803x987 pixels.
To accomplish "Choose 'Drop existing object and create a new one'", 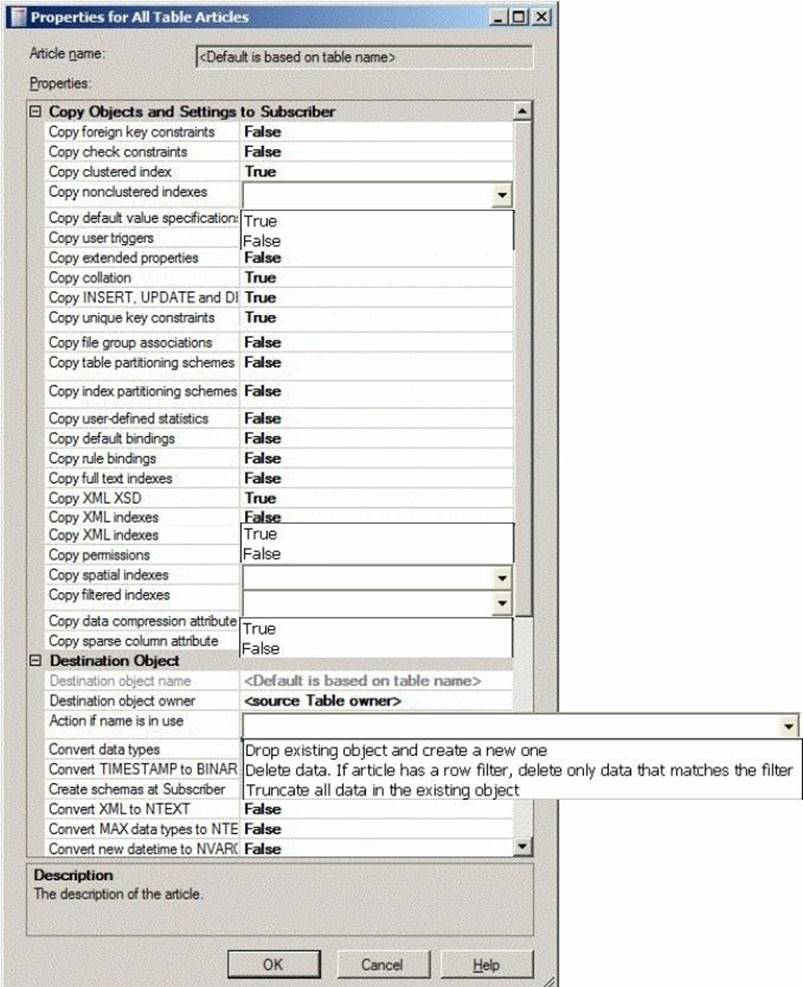I will pyautogui.click(x=396, y=750).
